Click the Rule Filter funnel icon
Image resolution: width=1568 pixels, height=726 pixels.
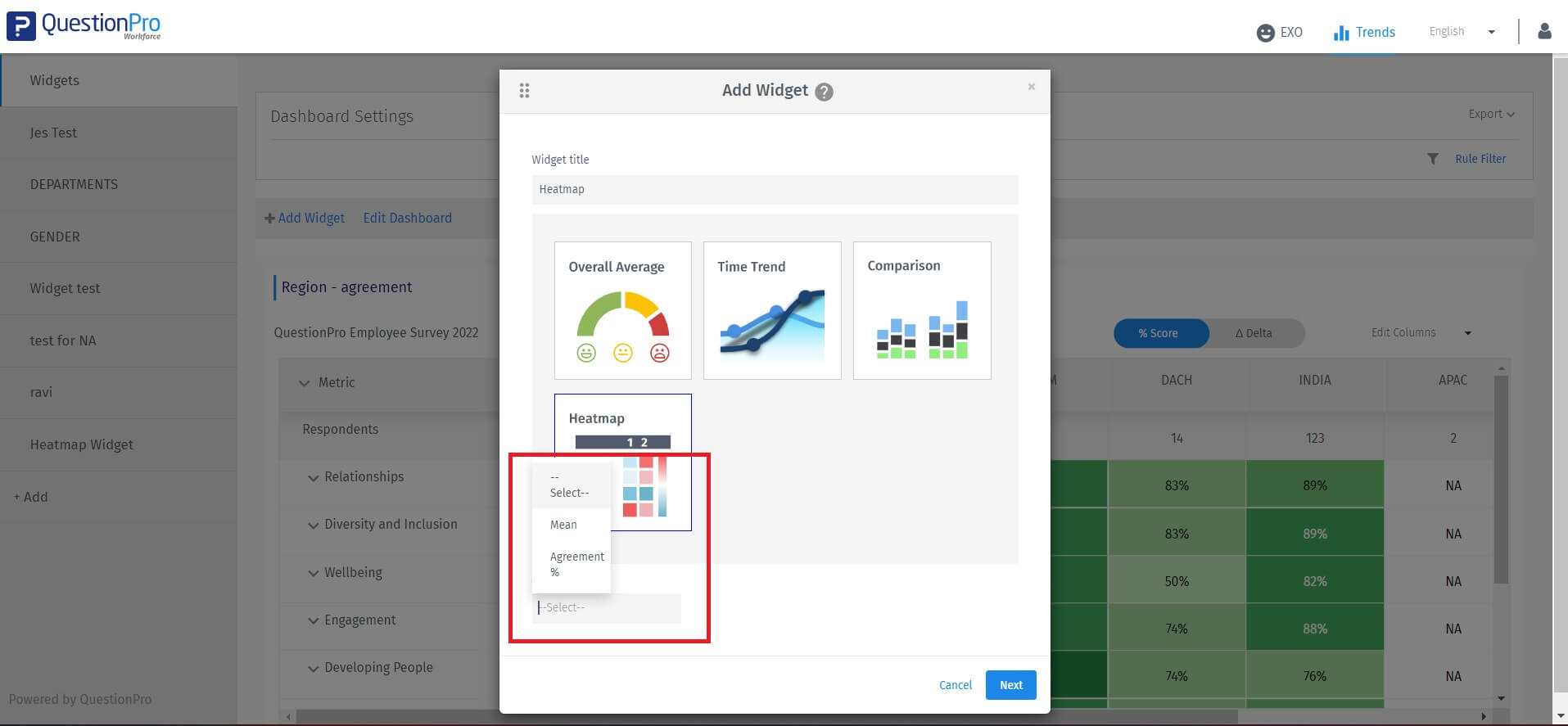[1433, 159]
